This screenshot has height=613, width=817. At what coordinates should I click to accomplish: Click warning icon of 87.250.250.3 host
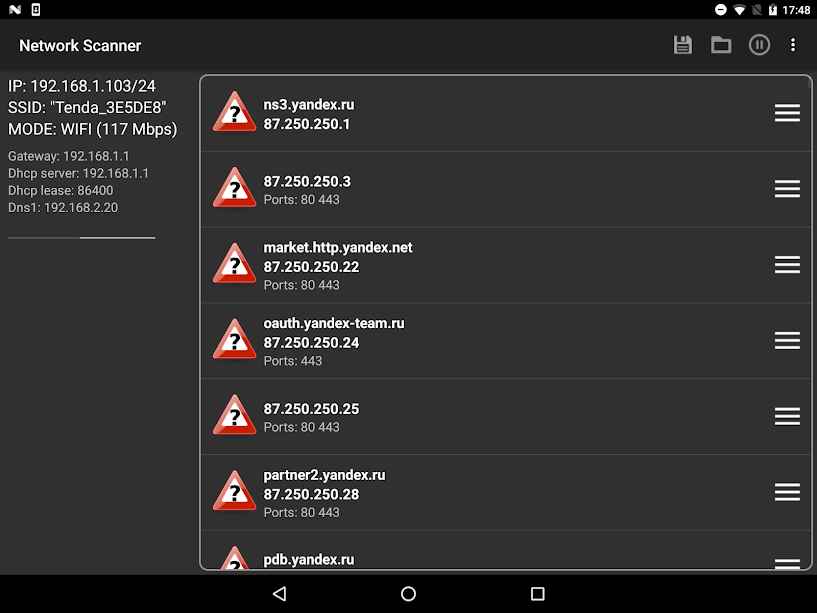click(x=234, y=188)
